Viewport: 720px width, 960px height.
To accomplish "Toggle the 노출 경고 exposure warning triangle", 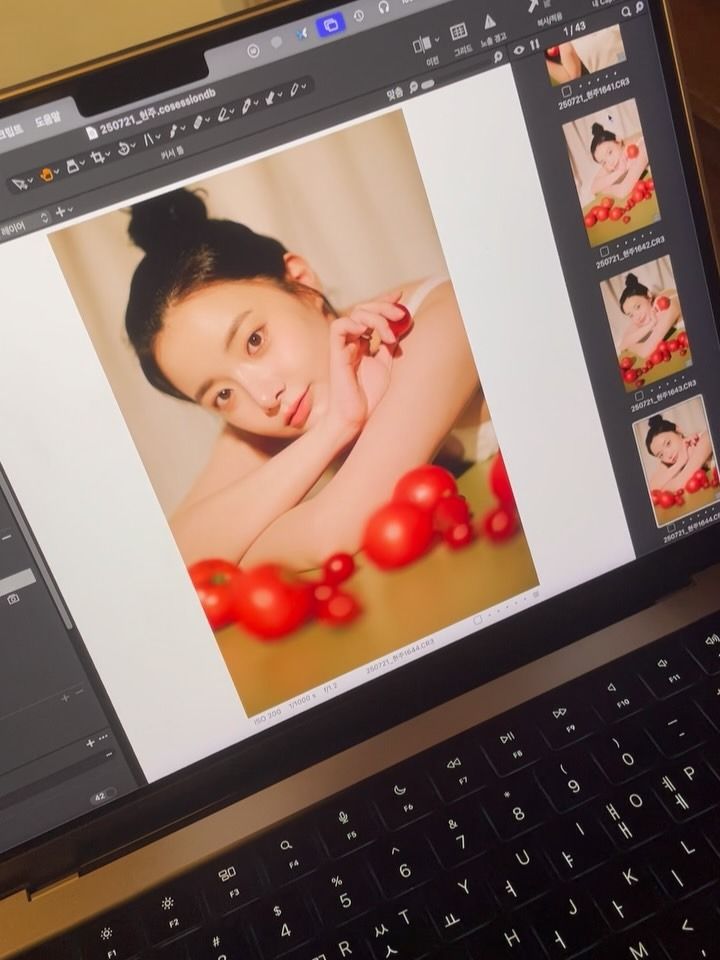I will [x=490, y=21].
